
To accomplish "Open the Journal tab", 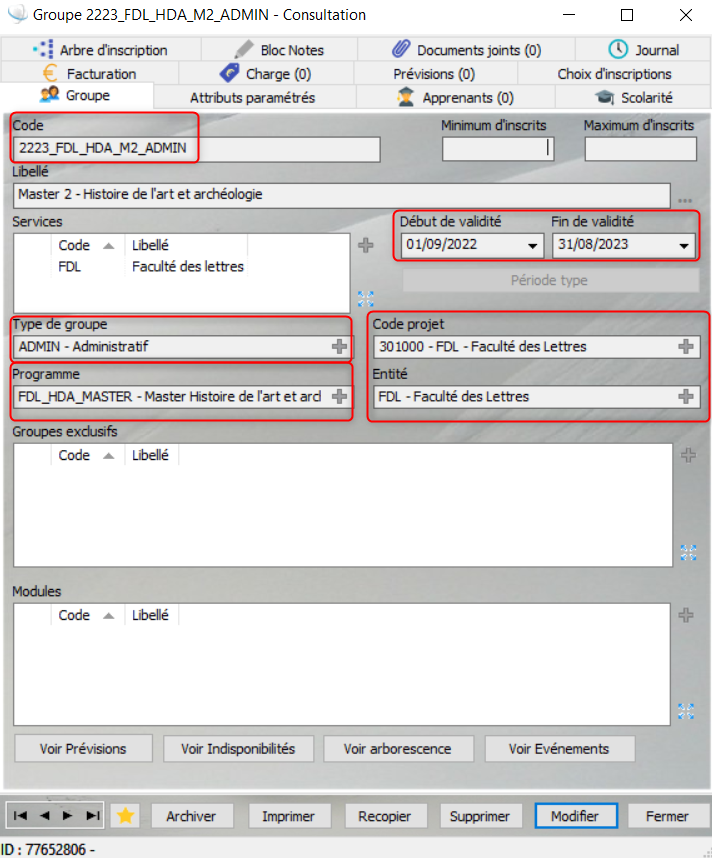I will 645,50.
